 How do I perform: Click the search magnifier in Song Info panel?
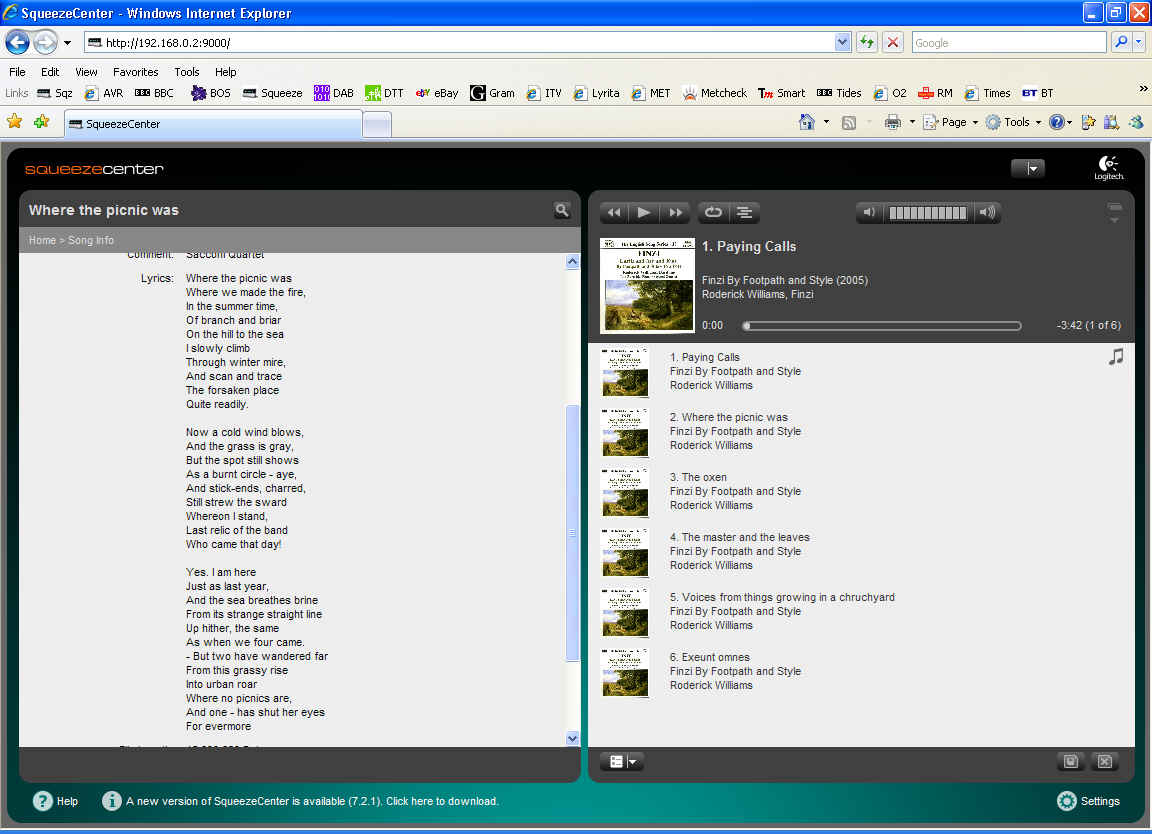tap(562, 210)
